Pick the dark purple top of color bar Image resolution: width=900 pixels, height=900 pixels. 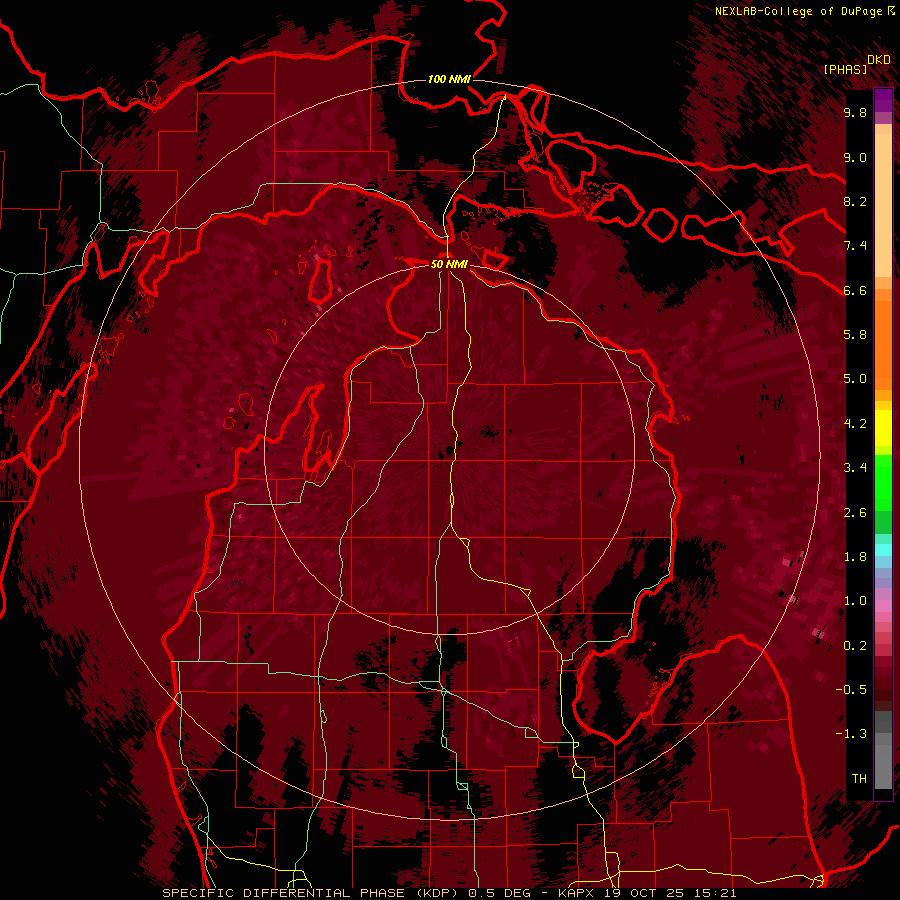(883, 100)
